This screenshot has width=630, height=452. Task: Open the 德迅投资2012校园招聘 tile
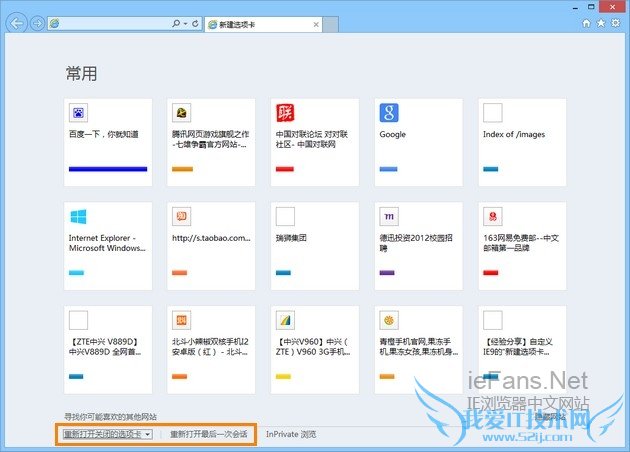pyautogui.click(x=419, y=246)
